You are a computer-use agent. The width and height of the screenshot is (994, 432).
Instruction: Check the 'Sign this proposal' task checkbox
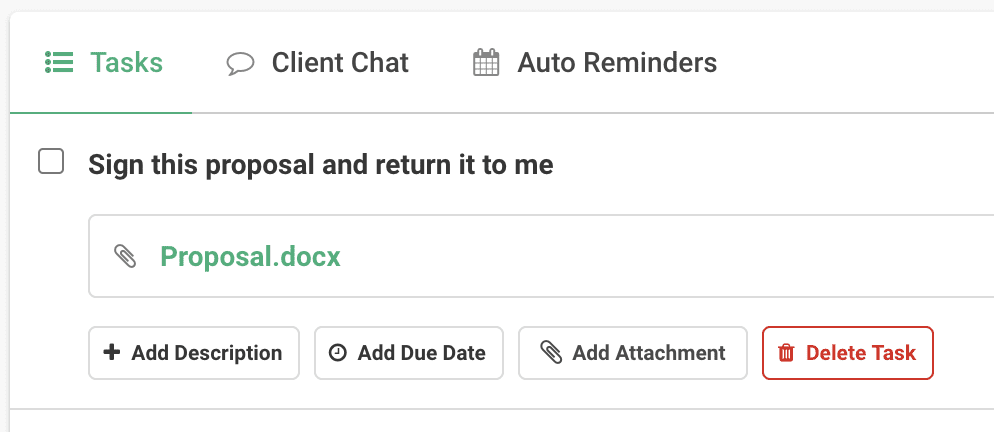pyautogui.click(x=51, y=161)
